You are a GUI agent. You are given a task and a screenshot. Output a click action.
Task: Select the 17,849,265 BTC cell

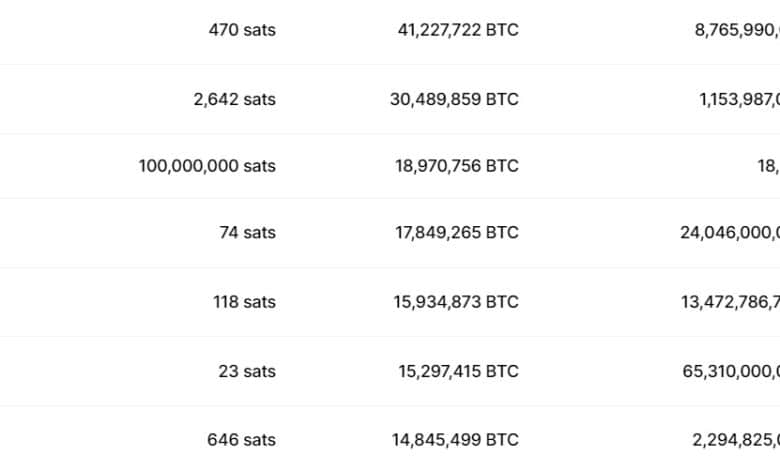click(x=457, y=233)
